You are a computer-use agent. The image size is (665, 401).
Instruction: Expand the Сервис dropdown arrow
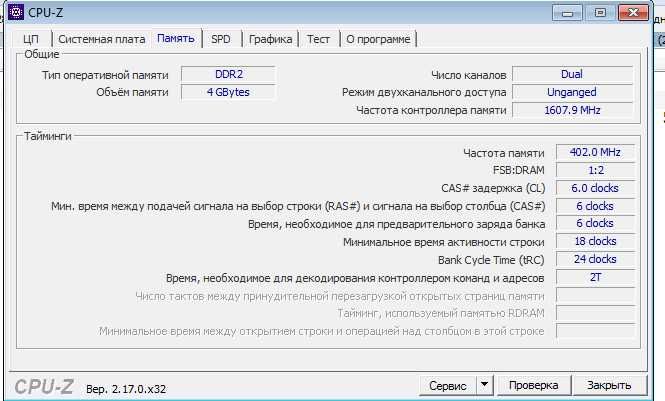(x=484, y=385)
